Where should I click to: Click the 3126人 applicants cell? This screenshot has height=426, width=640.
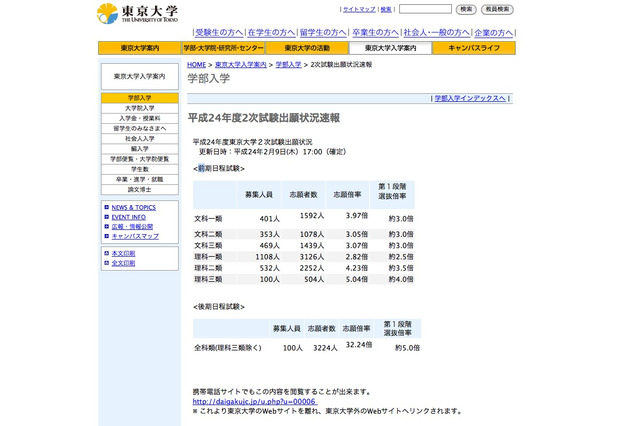(x=312, y=257)
